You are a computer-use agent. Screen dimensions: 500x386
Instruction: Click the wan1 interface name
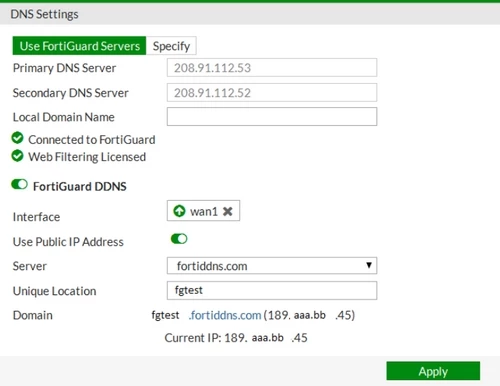tap(204, 211)
